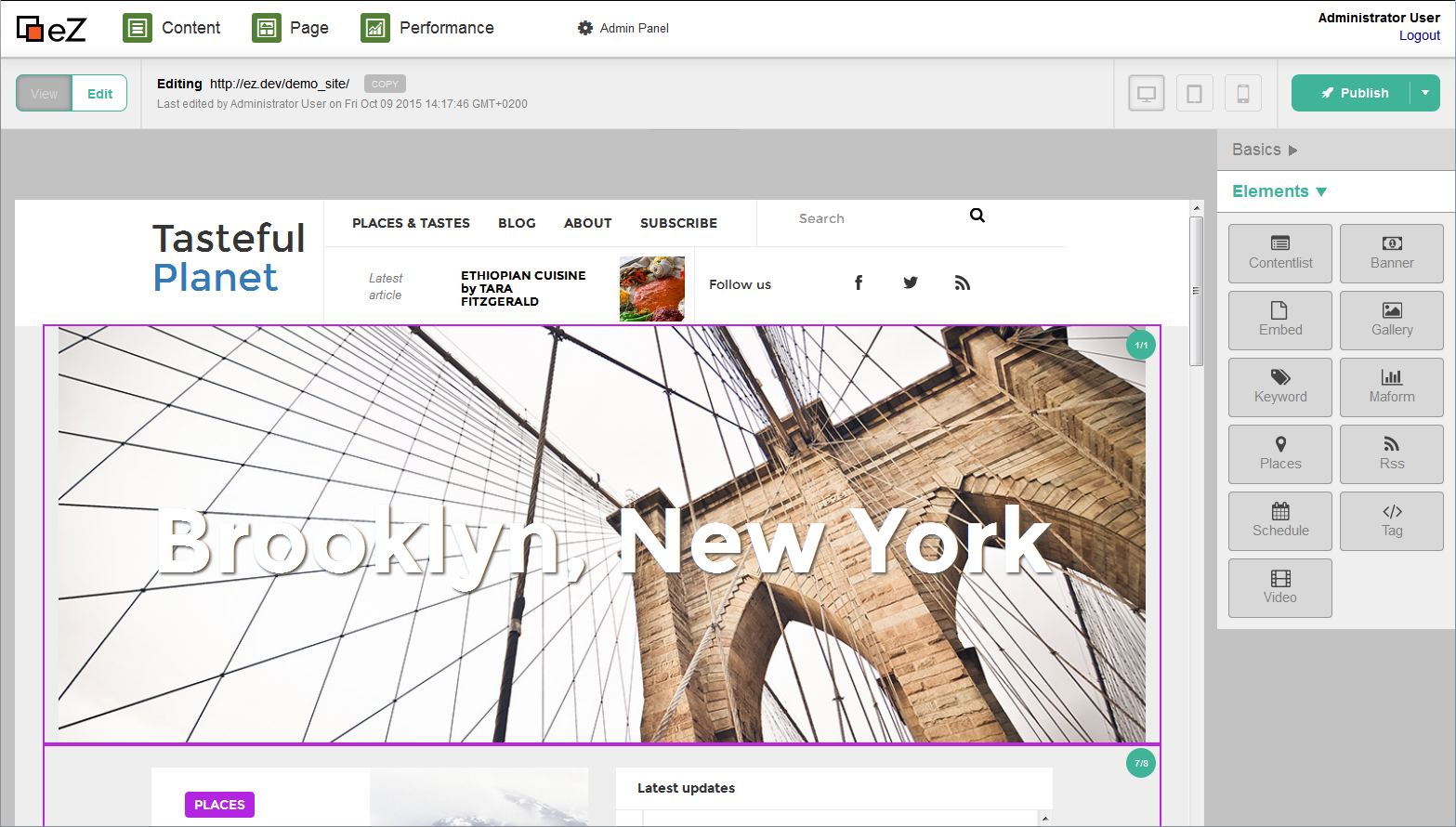The width and height of the screenshot is (1456, 827).
Task: Select tablet preview mode
Action: (x=1194, y=93)
